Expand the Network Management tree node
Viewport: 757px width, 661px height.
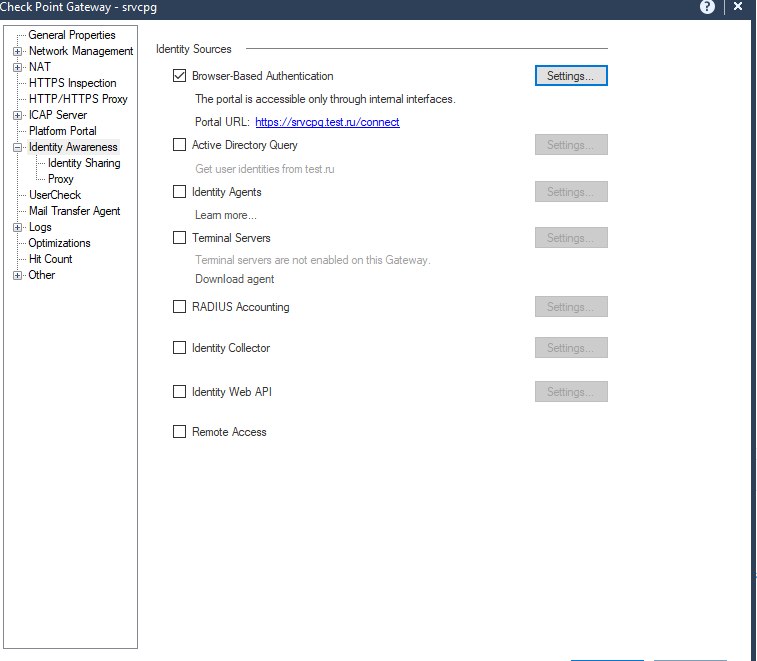pos(17,51)
